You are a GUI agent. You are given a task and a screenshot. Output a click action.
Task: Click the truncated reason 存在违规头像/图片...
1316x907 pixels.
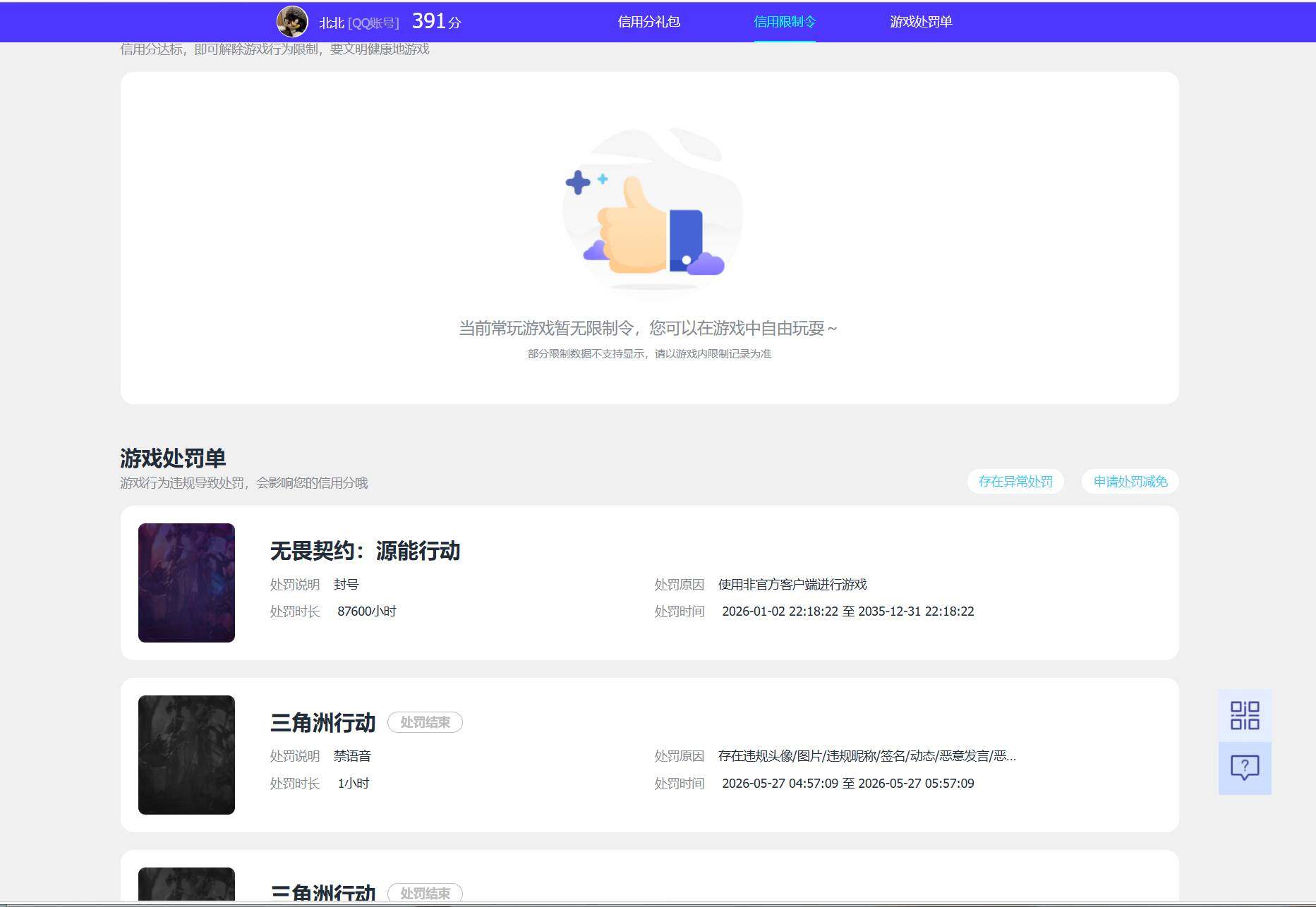pos(867,756)
